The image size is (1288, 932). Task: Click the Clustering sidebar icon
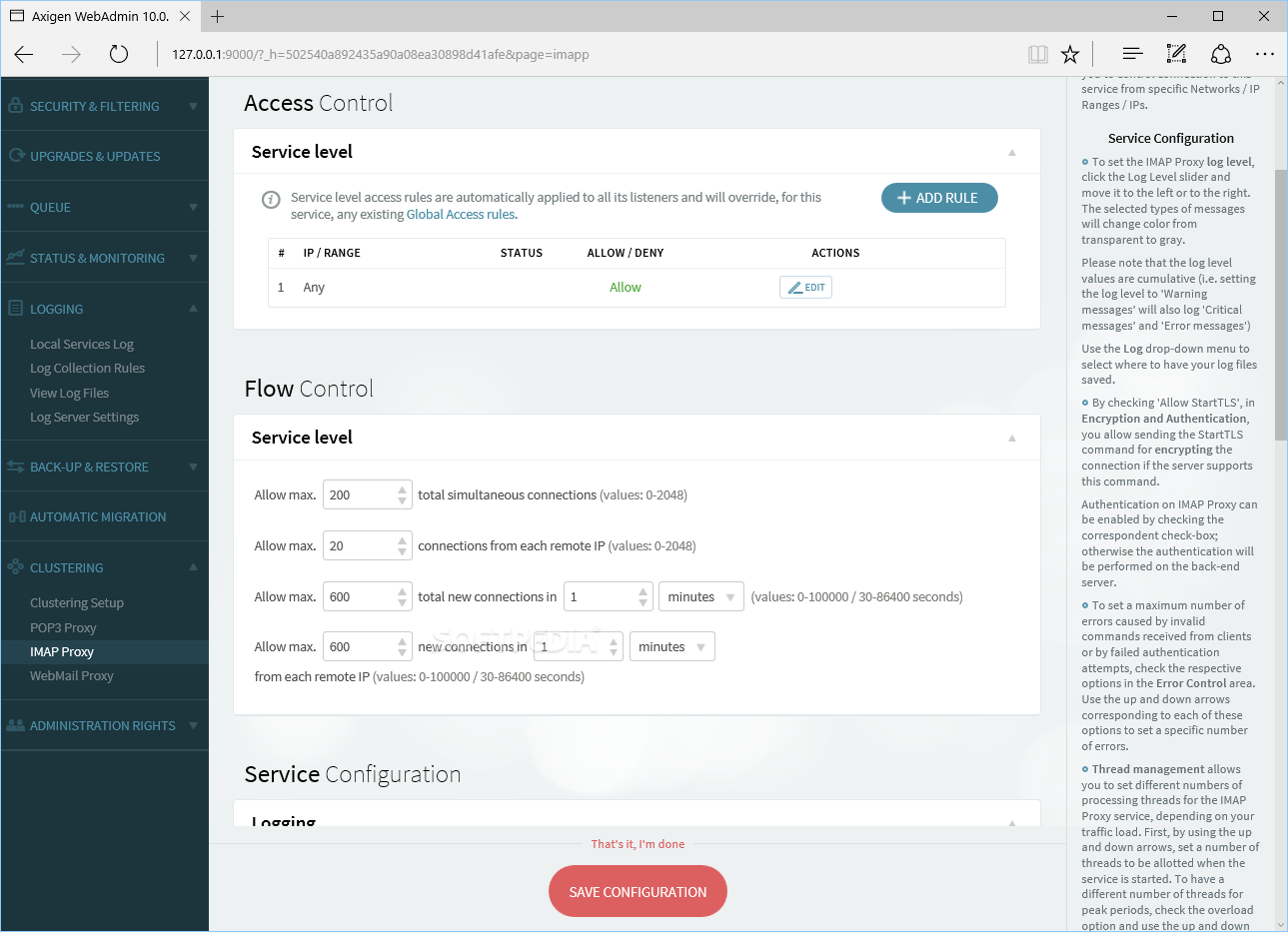(x=15, y=566)
